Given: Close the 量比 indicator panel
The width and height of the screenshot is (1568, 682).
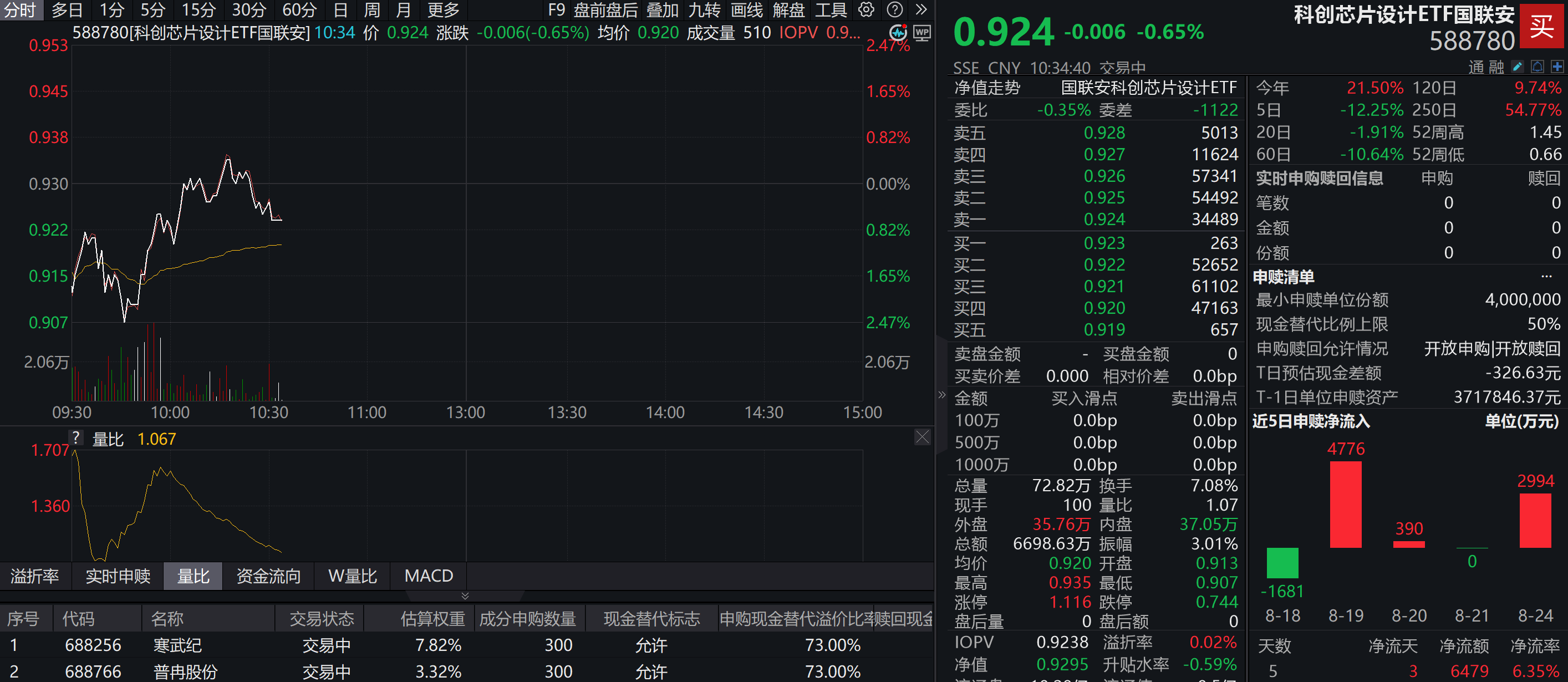Looking at the screenshot, I should 922,436.
